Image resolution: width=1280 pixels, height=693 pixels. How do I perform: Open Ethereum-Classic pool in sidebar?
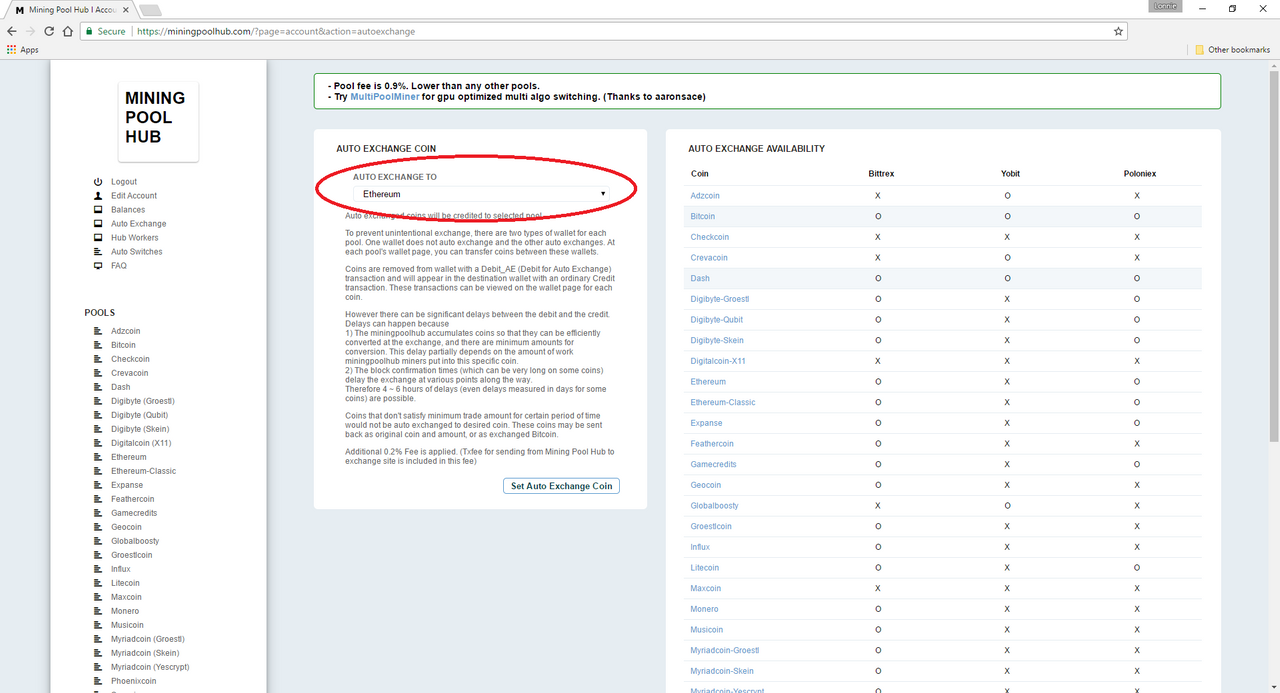click(143, 471)
